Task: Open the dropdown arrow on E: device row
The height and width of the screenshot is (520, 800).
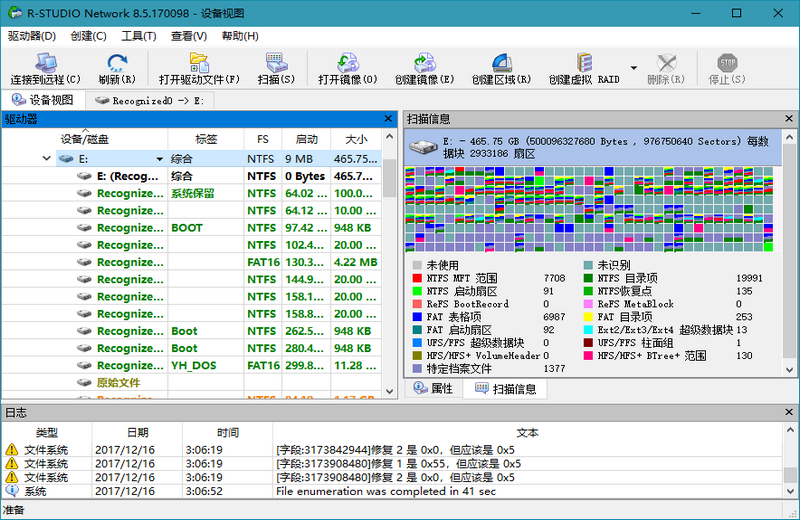Action: [x=159, y=159]
